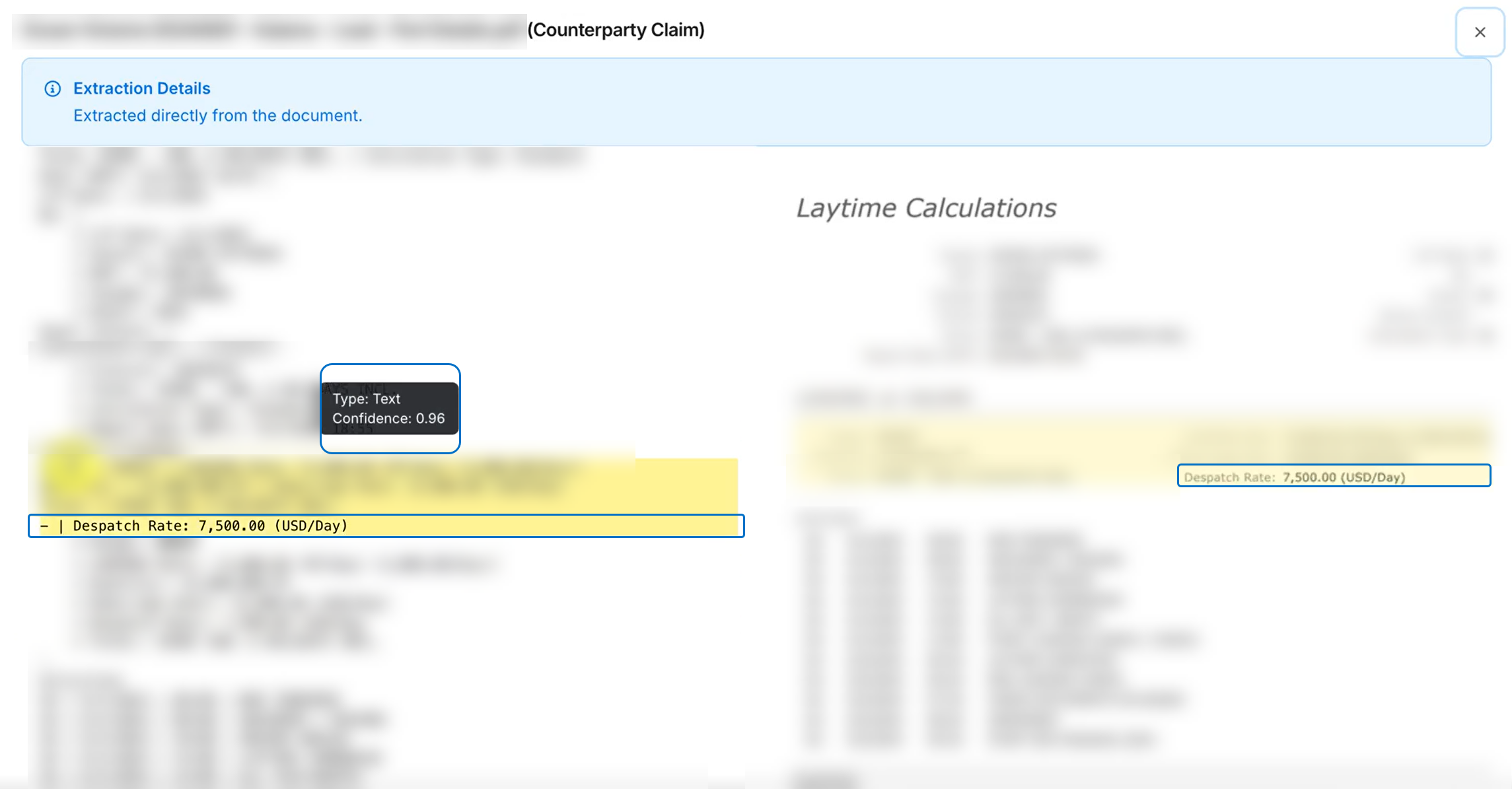Click the Laytime Calculations heading

925,208
